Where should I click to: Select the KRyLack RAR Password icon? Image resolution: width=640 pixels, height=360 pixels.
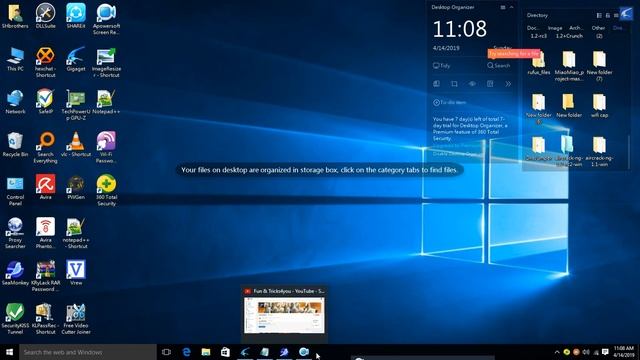pos(45,276)
